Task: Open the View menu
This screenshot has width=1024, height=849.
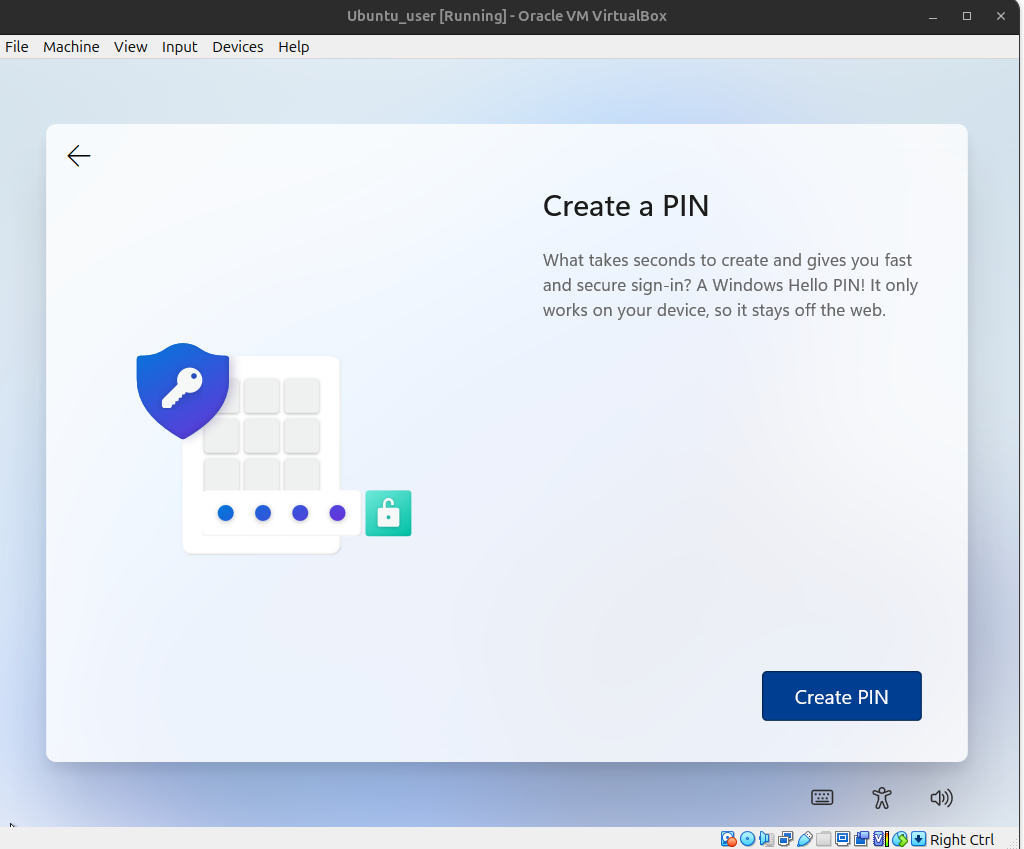Action: click(131, 47)
